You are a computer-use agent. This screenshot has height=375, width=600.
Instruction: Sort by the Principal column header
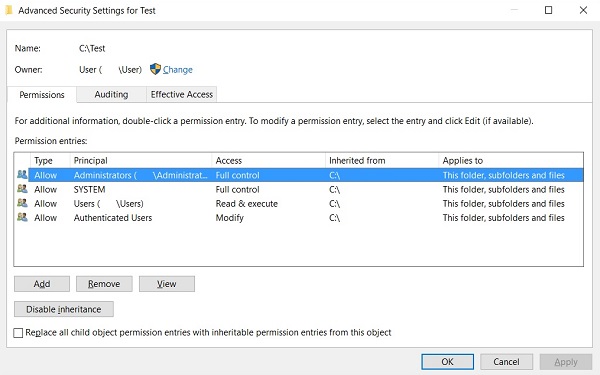(141, 160)
